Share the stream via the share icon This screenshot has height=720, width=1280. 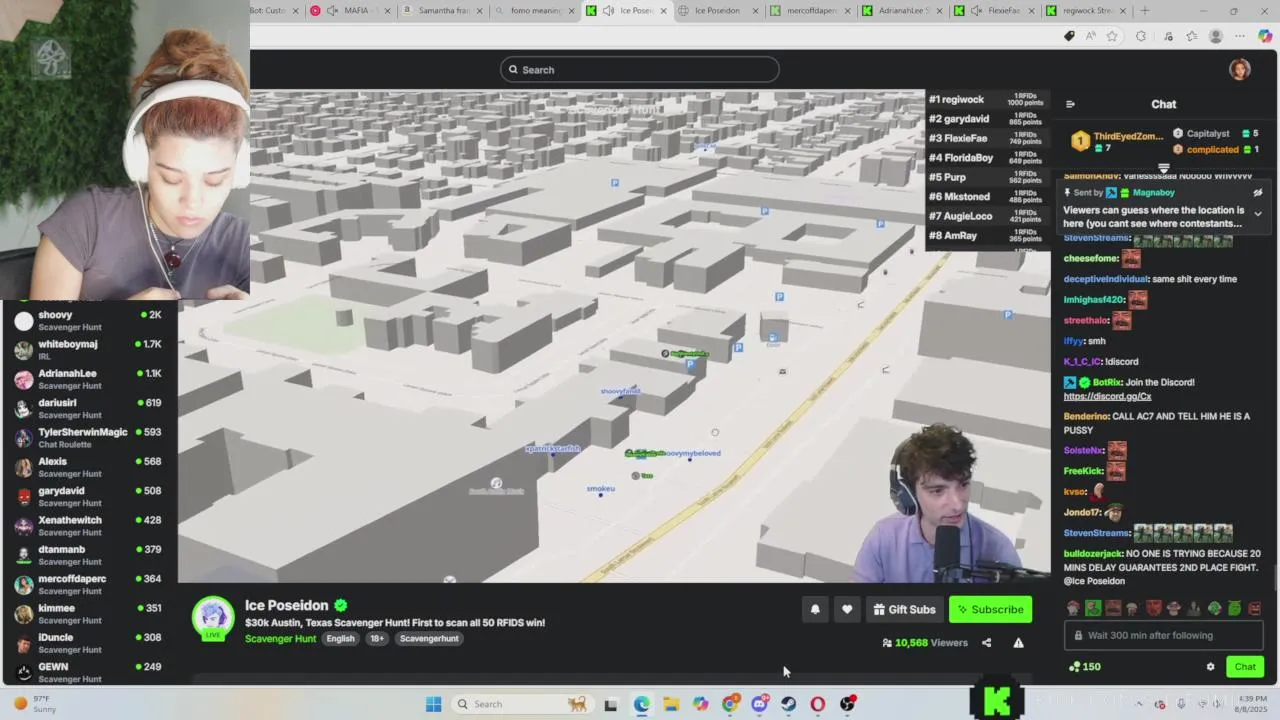(x=986, y=643)
